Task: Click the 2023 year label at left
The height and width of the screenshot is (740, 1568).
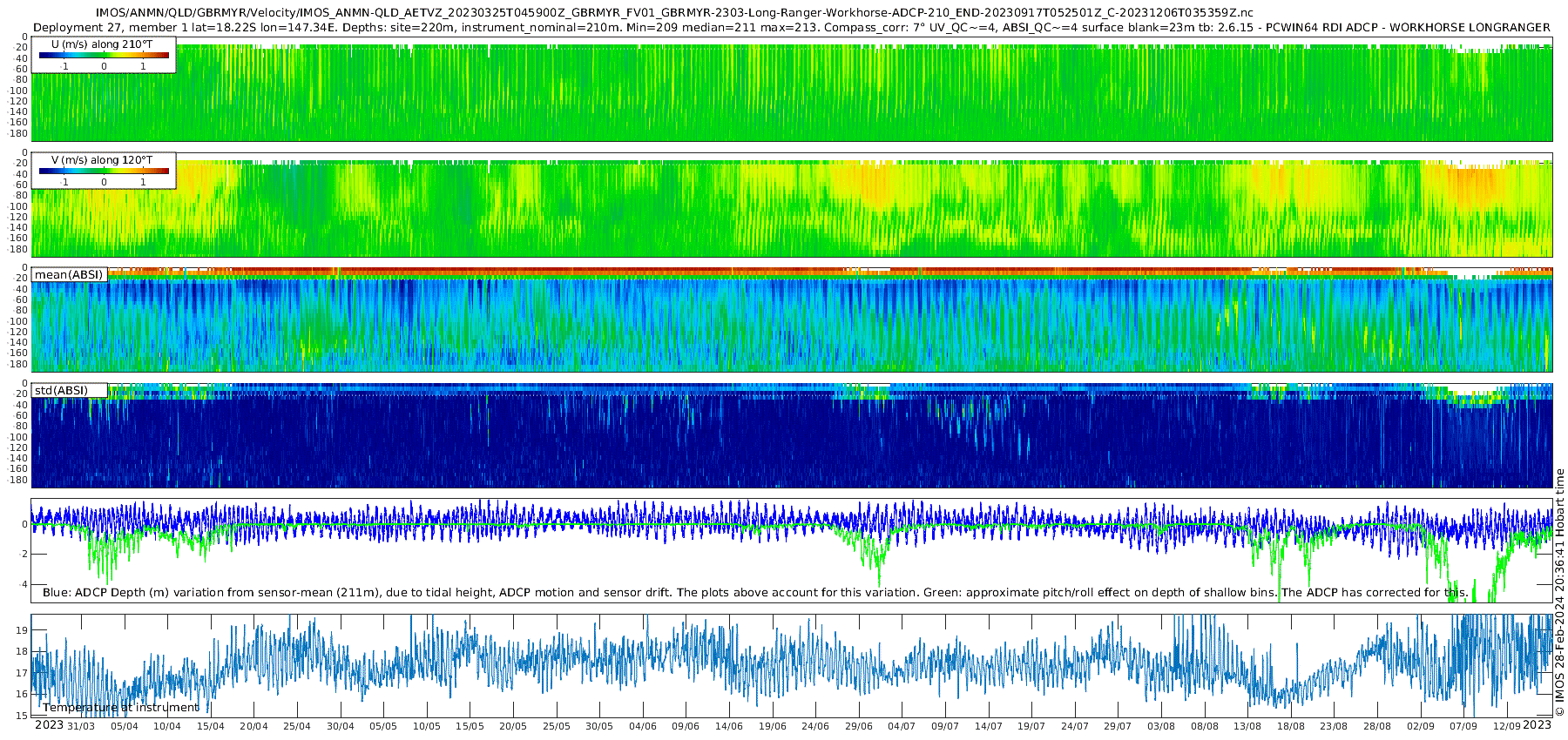Action: click(x=49, y=724)
